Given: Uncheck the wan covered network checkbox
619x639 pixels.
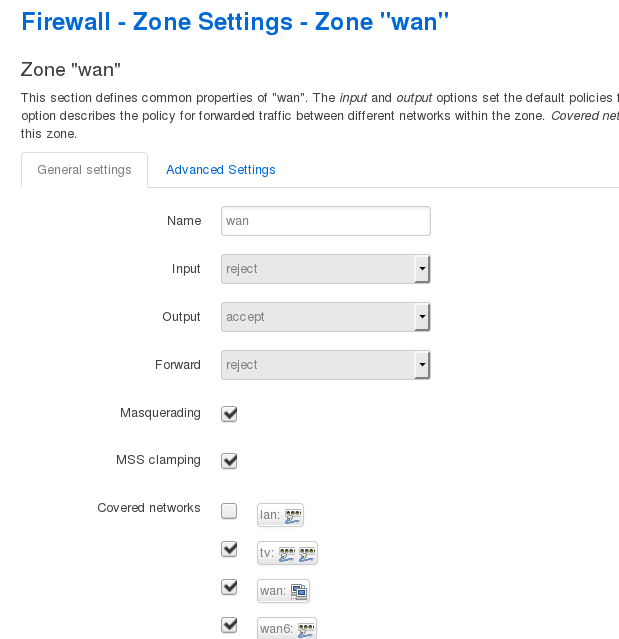Looking at the screenshot, I should (229, 586).
